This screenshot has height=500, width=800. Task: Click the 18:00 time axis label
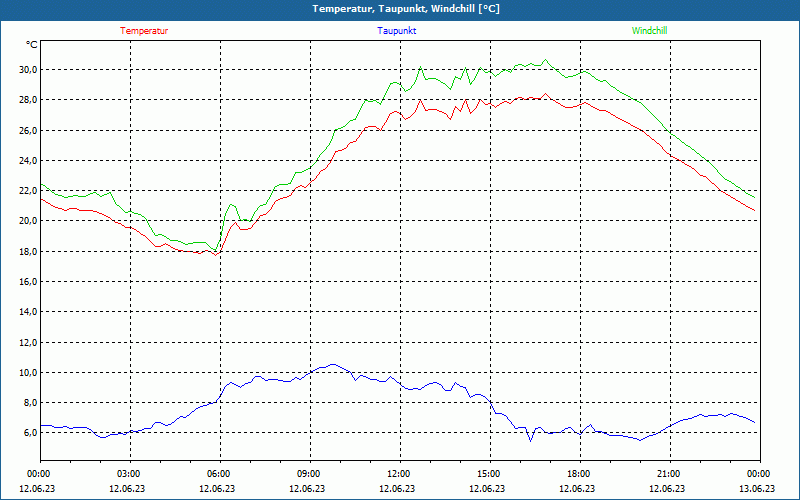pos(580,474)
